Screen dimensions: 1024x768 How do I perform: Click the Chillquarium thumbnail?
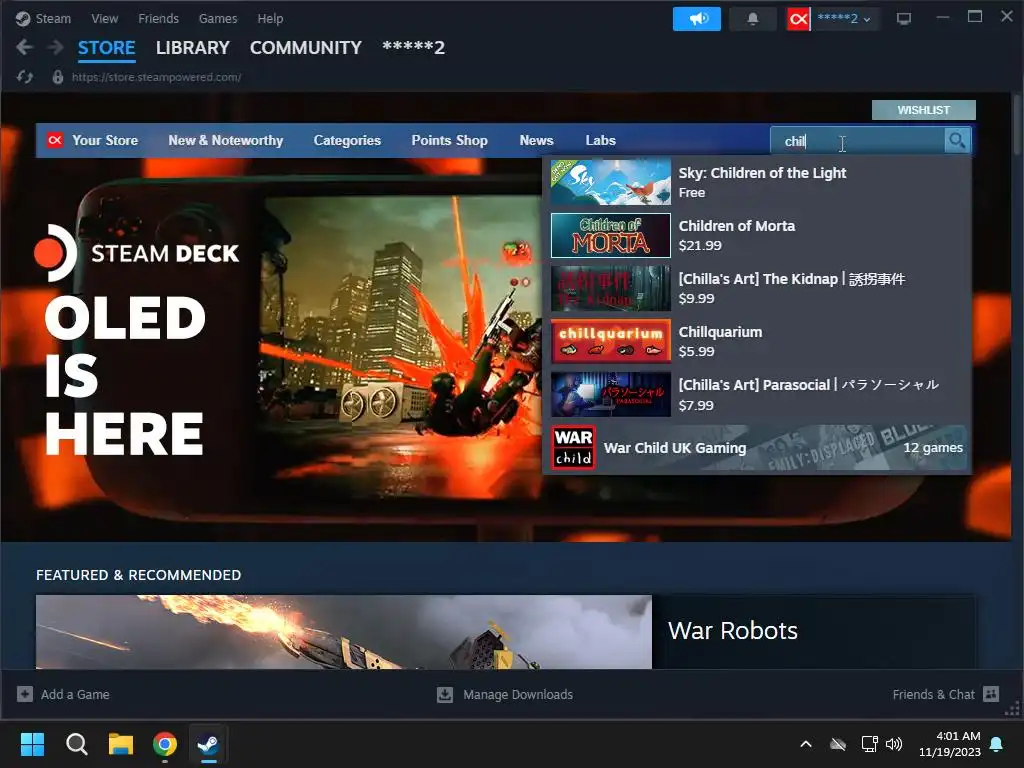pos(611,342)
